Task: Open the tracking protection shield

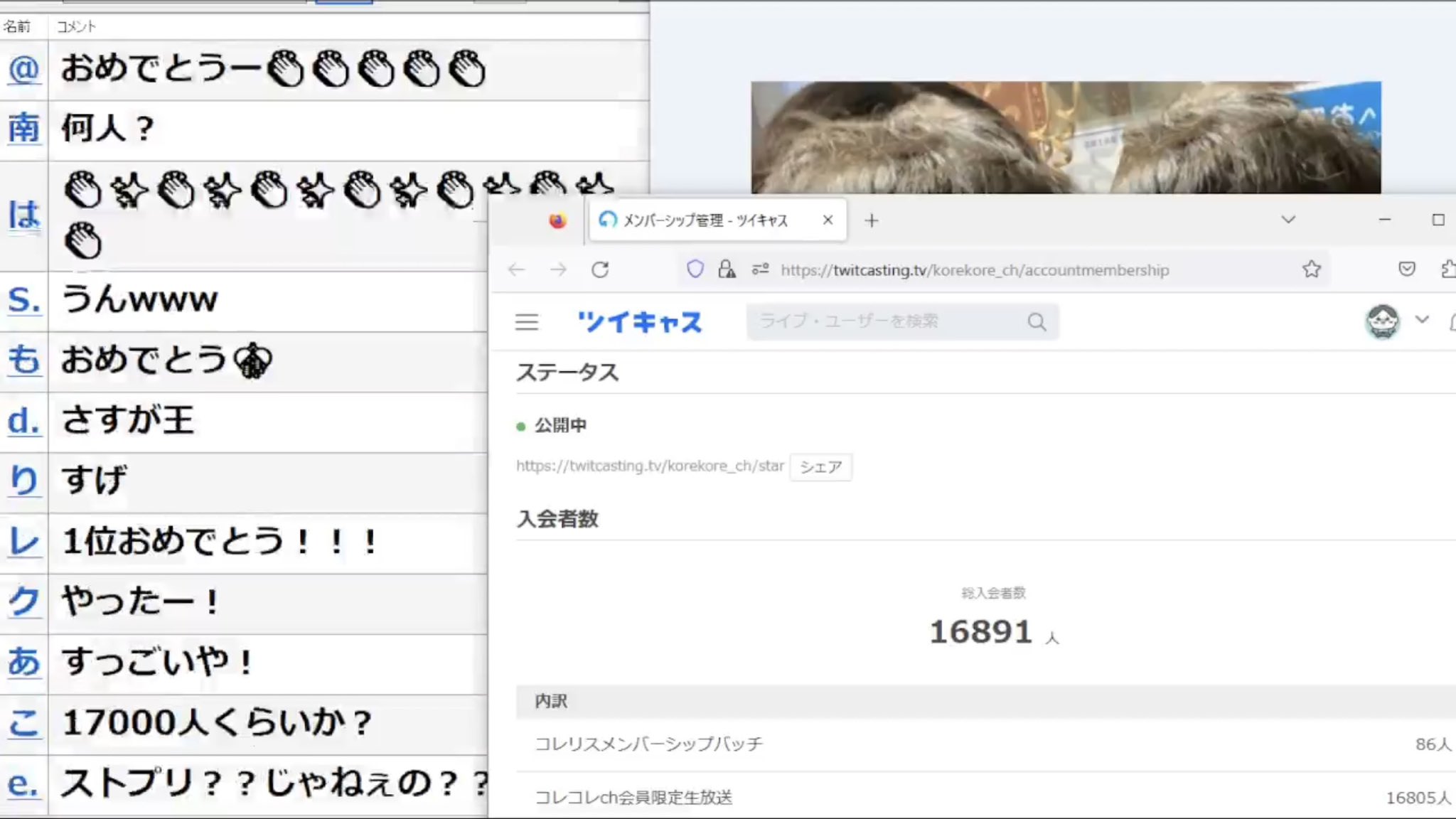Action: coord(695,269)
